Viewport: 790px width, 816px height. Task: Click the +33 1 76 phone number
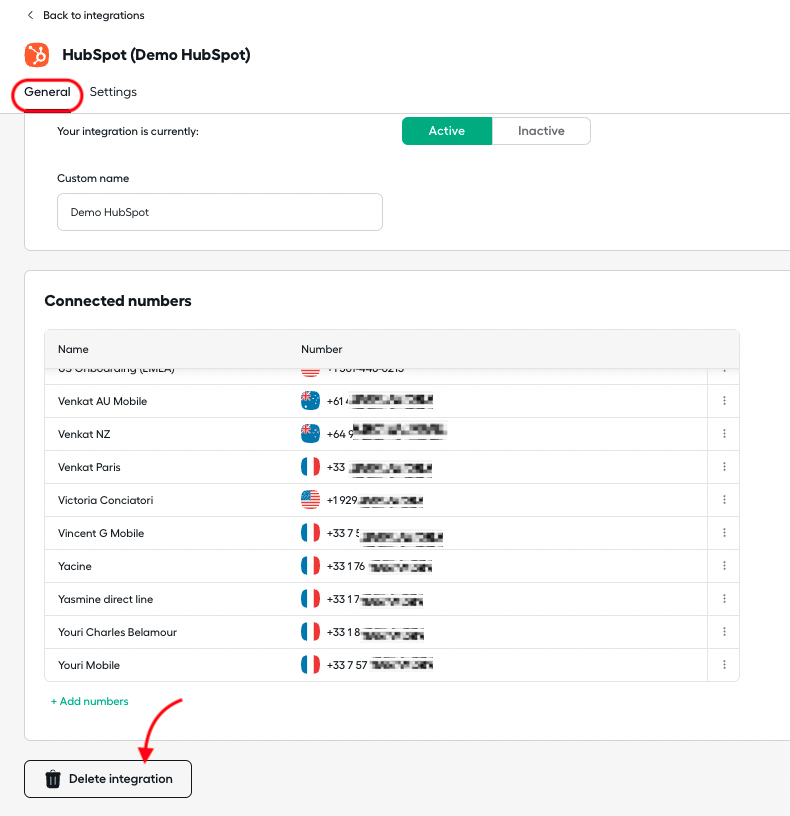pos(379,566)
